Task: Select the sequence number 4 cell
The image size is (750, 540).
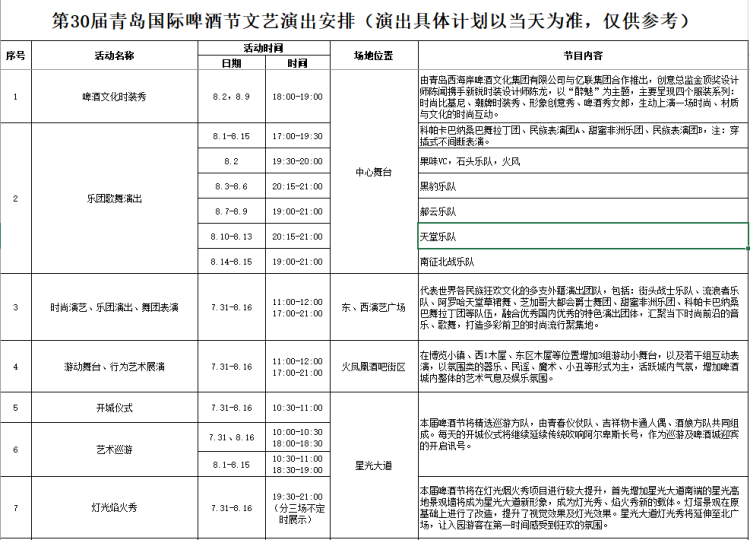Action: 16,366
